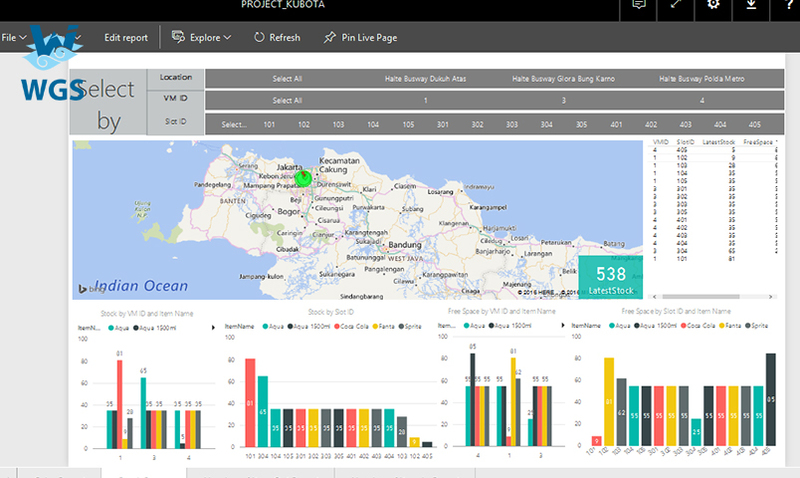Click the Pin Live Page pin icon

coord(331,38)
